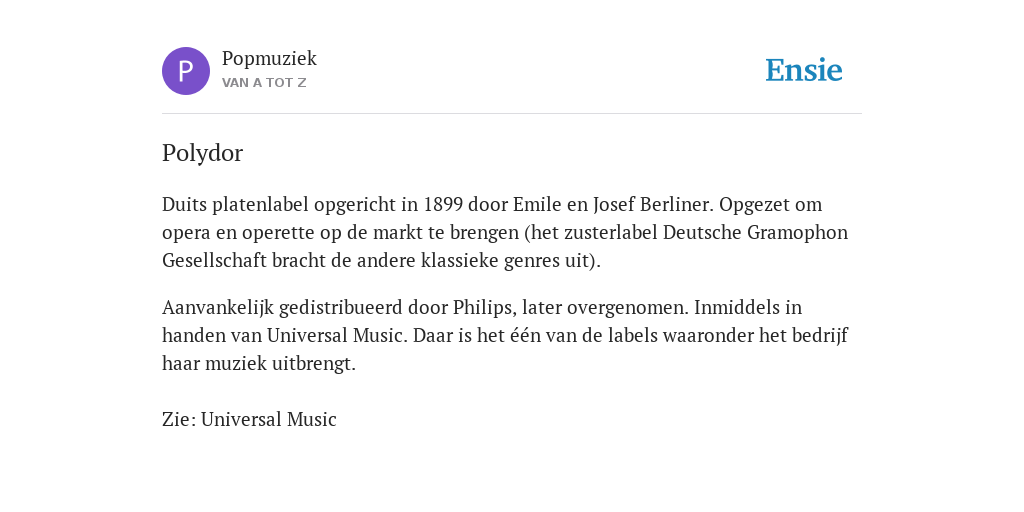Open the Zie: Universal Music reference link
Viewport: 1024px width, 512px height.
tap(249, 419)
